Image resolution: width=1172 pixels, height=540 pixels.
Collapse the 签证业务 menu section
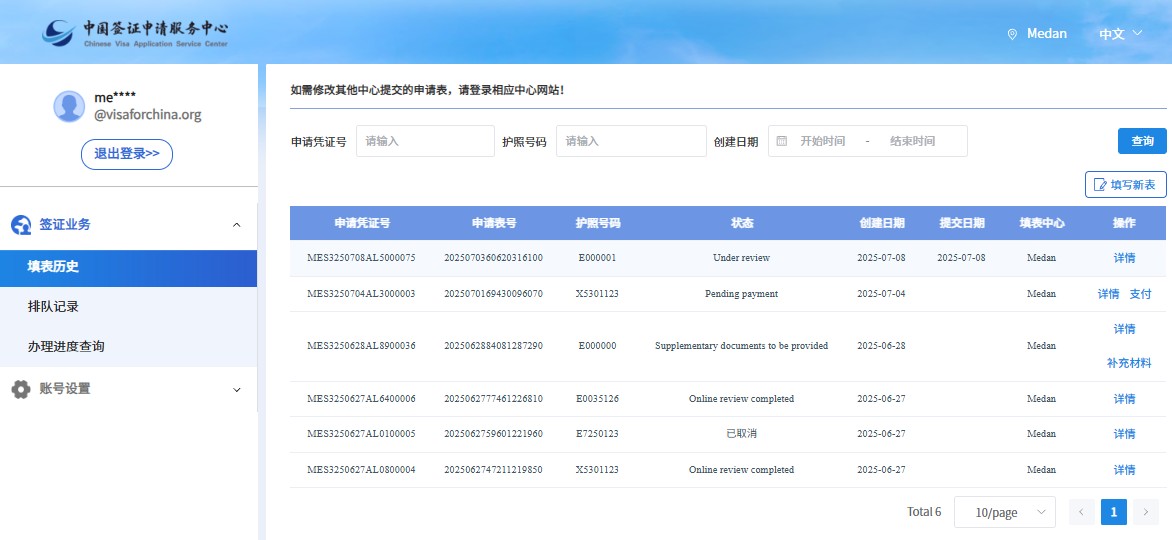click(236, 225)
